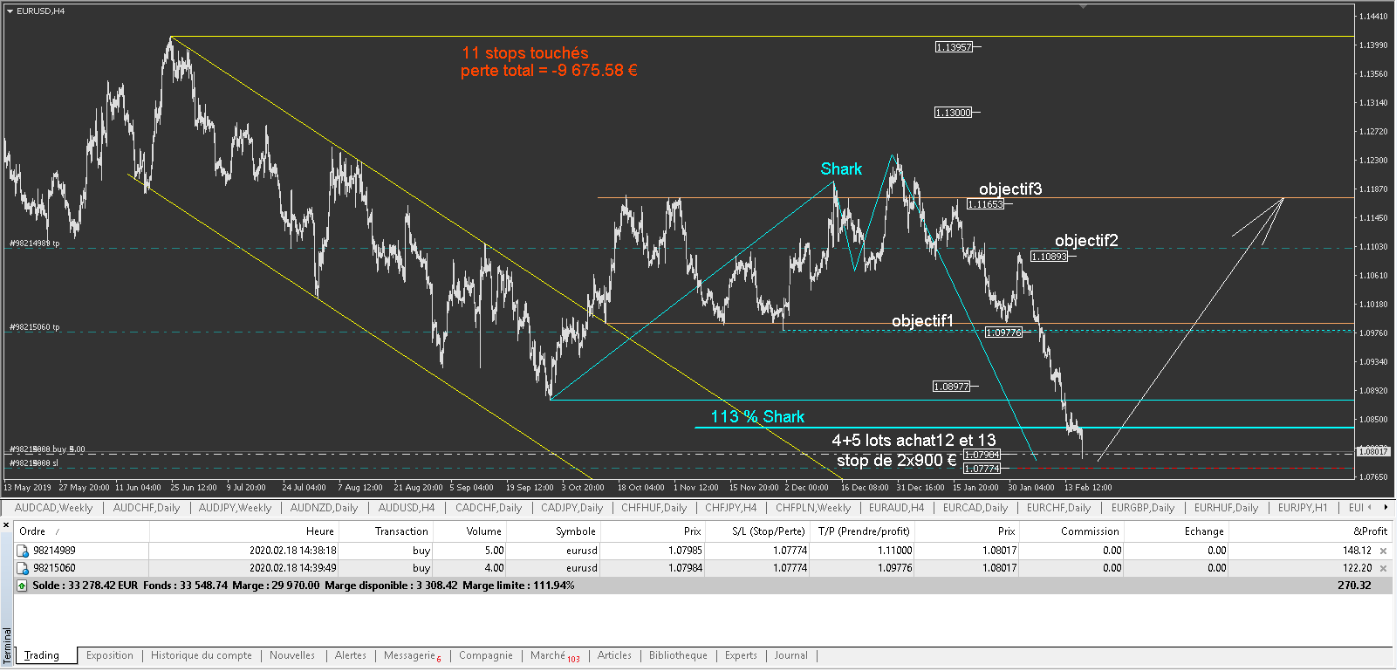Click the order icon beside 98214989
The image size is (1397, 670).
click(x=22, y=550)
